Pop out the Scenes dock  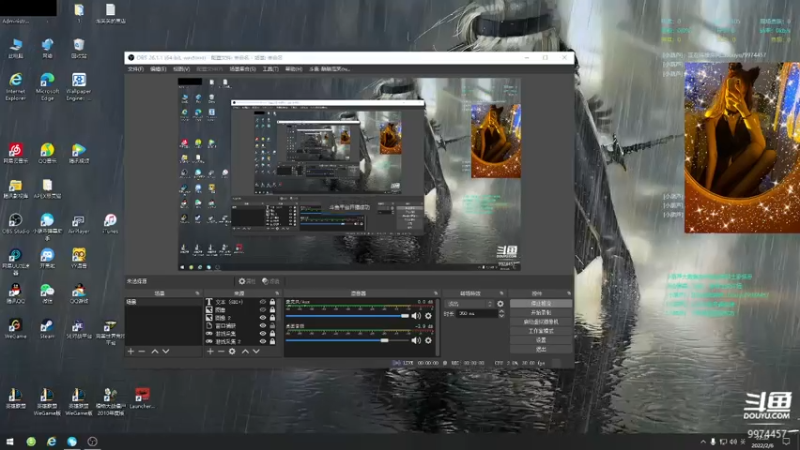pos(197,293)
